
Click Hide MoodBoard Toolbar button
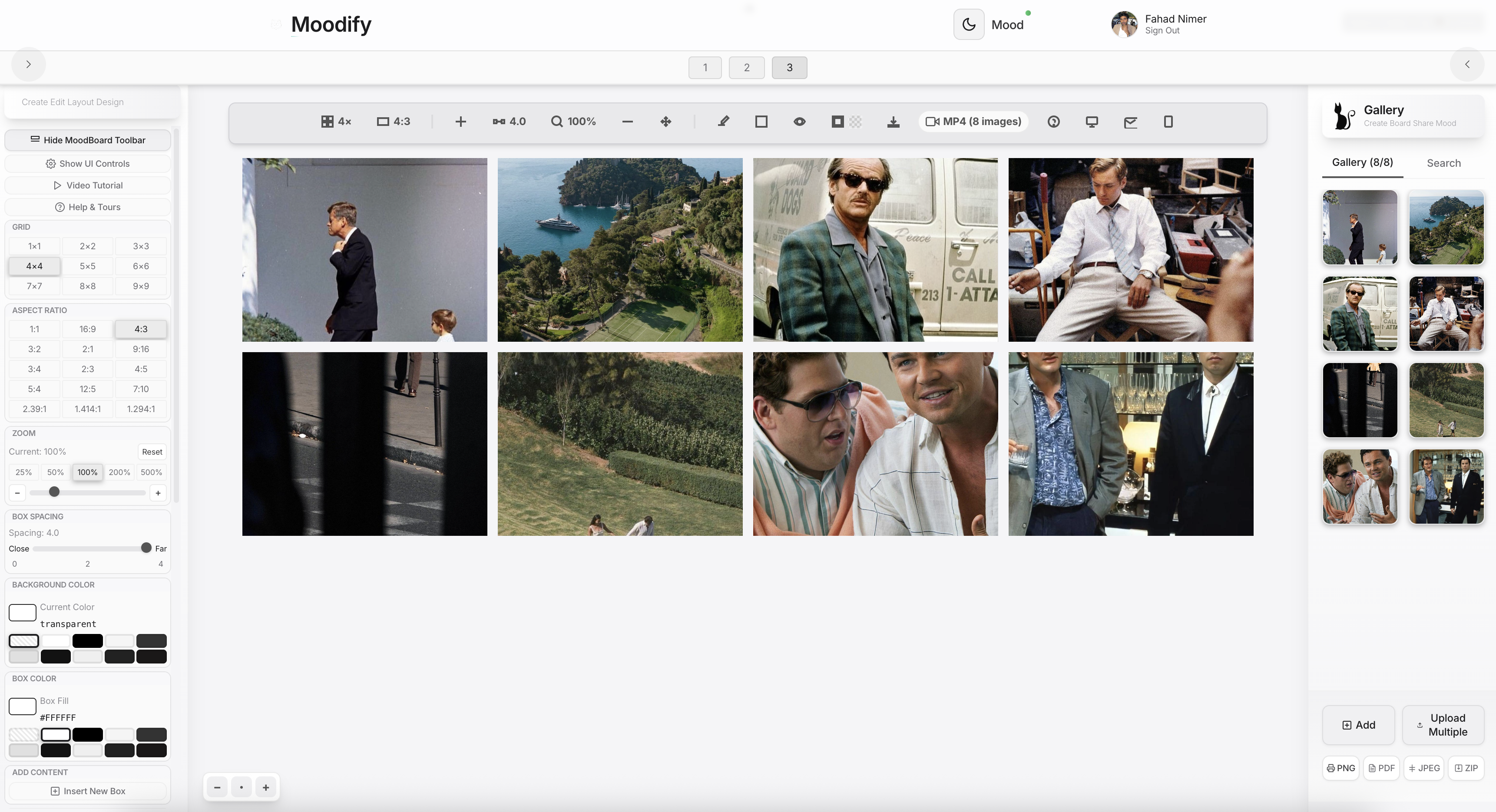point(88,140)
